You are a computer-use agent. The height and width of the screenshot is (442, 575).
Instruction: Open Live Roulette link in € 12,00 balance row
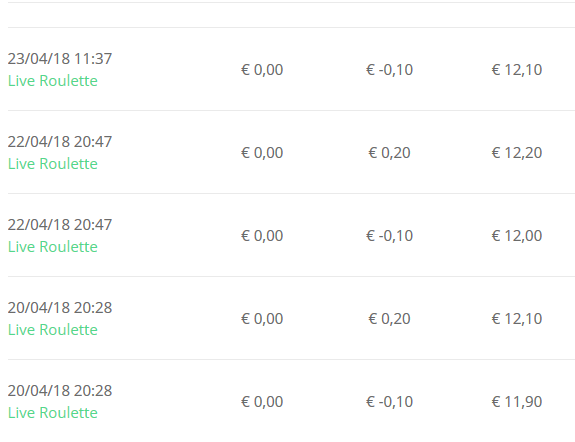(x=53, y=246)
